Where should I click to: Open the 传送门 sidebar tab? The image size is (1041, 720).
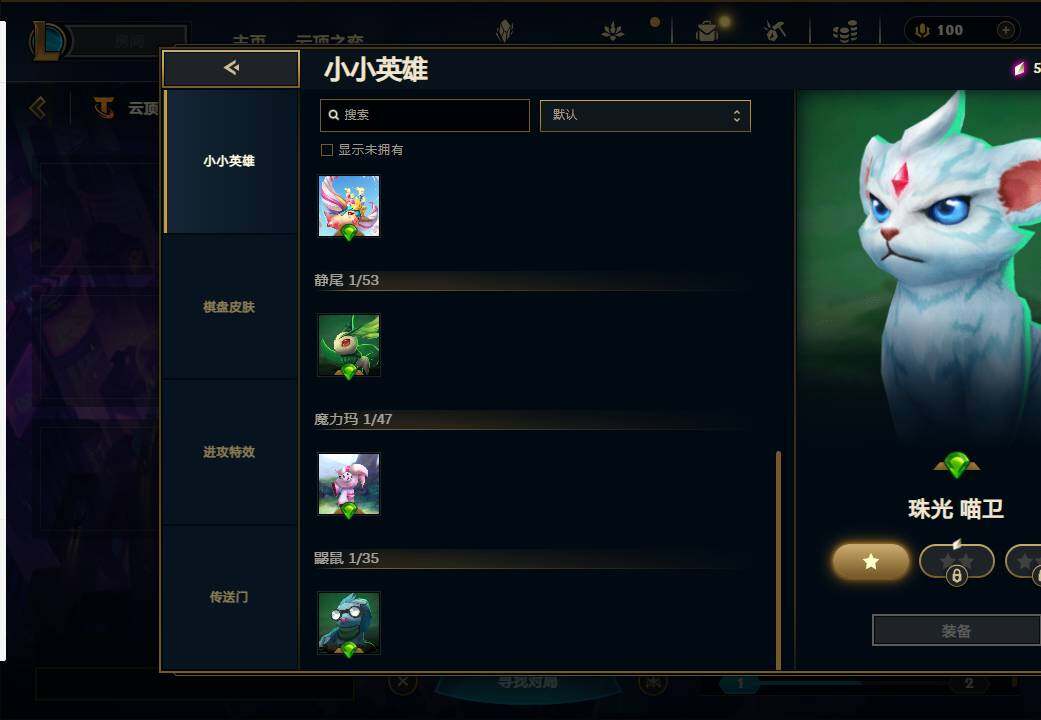tap(229, 596)
